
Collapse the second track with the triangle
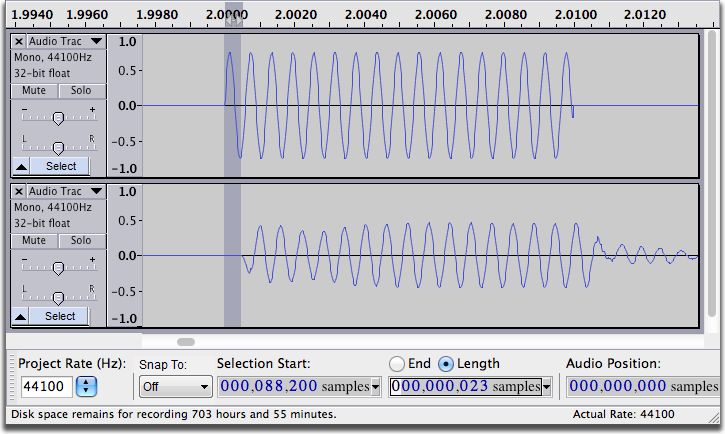(20, 317)
